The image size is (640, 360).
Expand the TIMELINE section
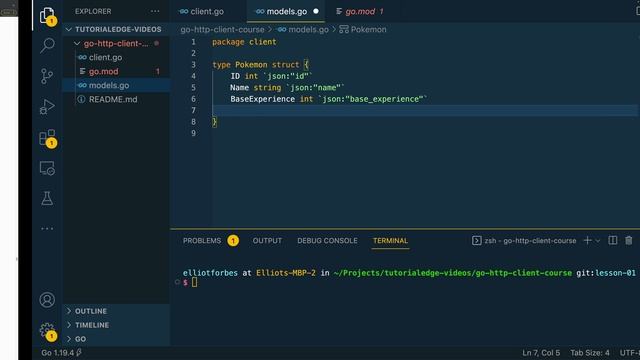116,325
